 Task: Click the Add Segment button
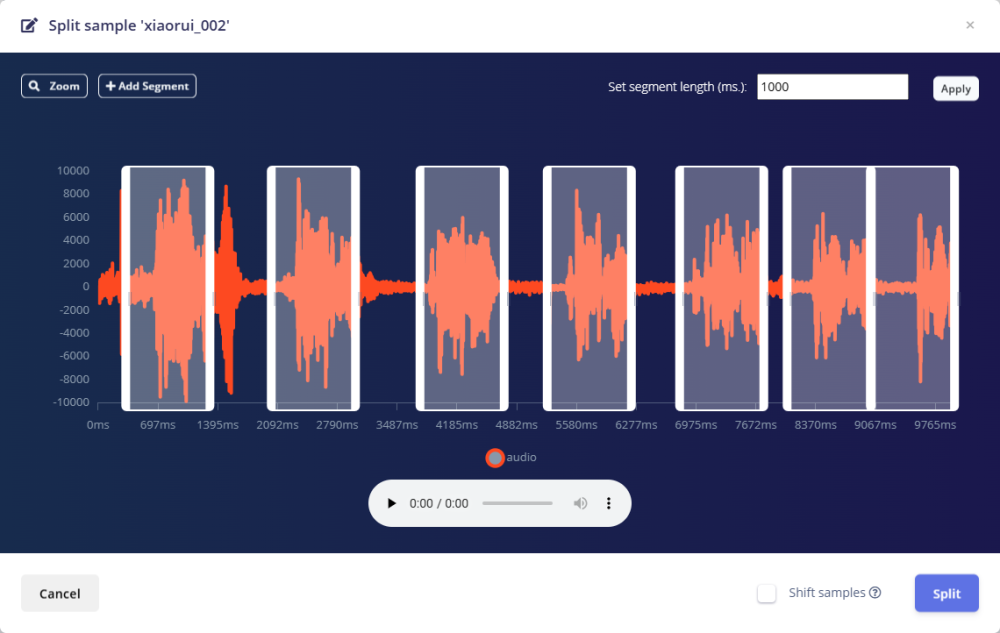tap(147, 86)
